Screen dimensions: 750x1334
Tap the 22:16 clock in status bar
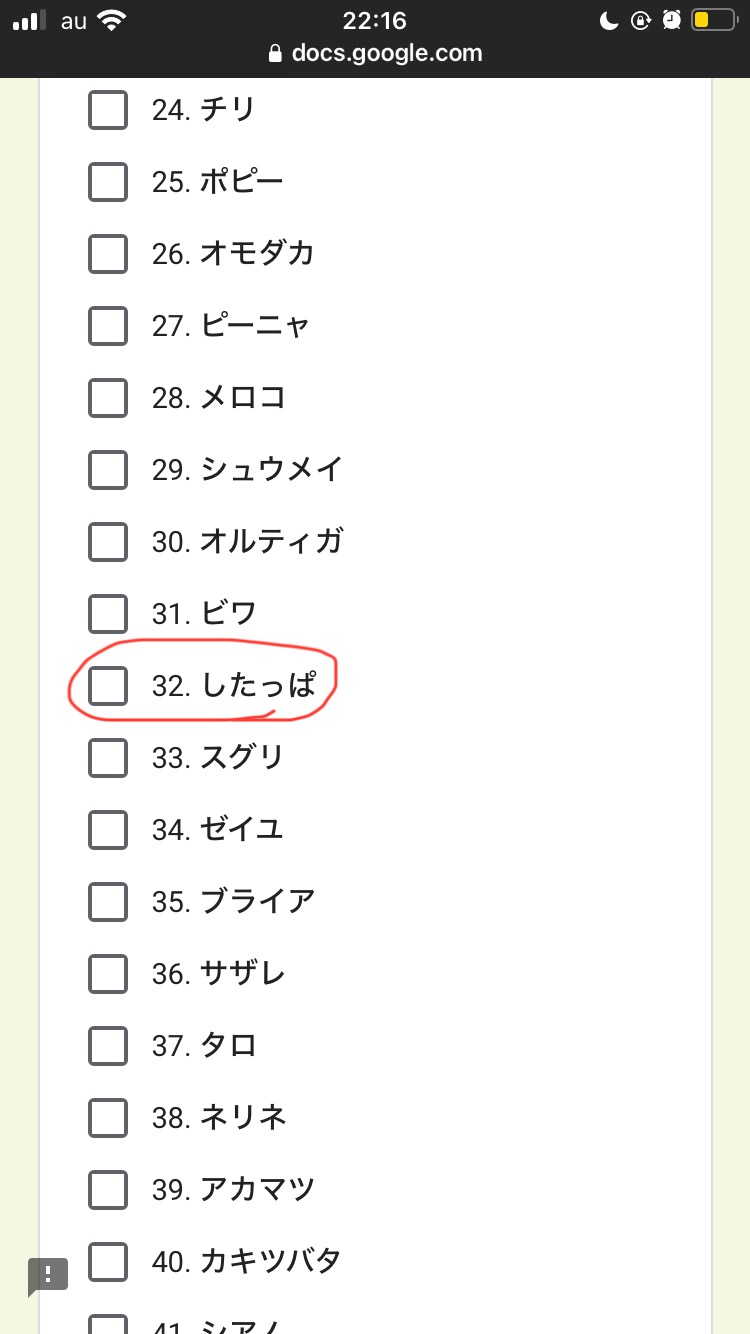point(375,20)
